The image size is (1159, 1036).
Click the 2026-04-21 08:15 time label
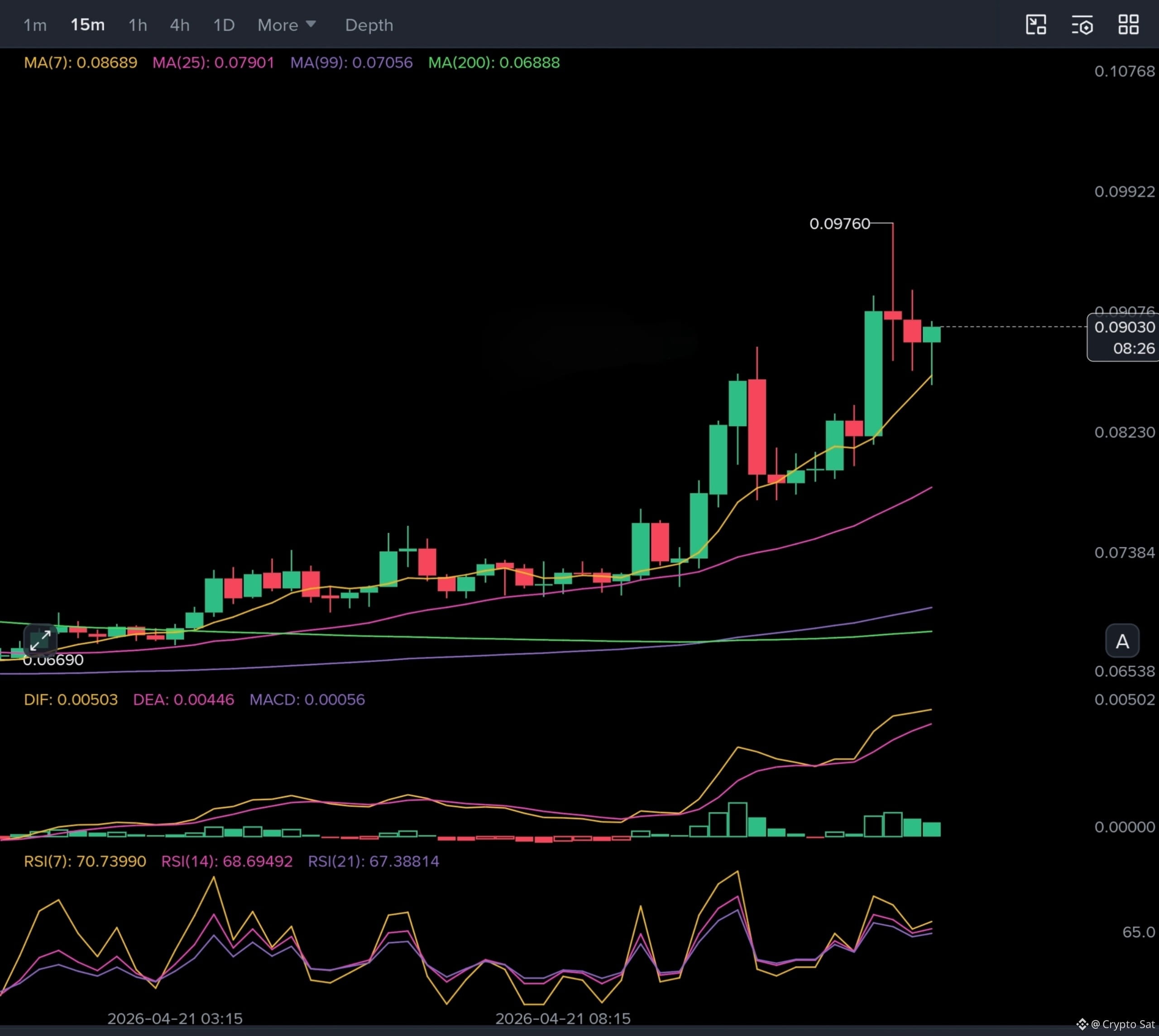[x=563, y=1018]
